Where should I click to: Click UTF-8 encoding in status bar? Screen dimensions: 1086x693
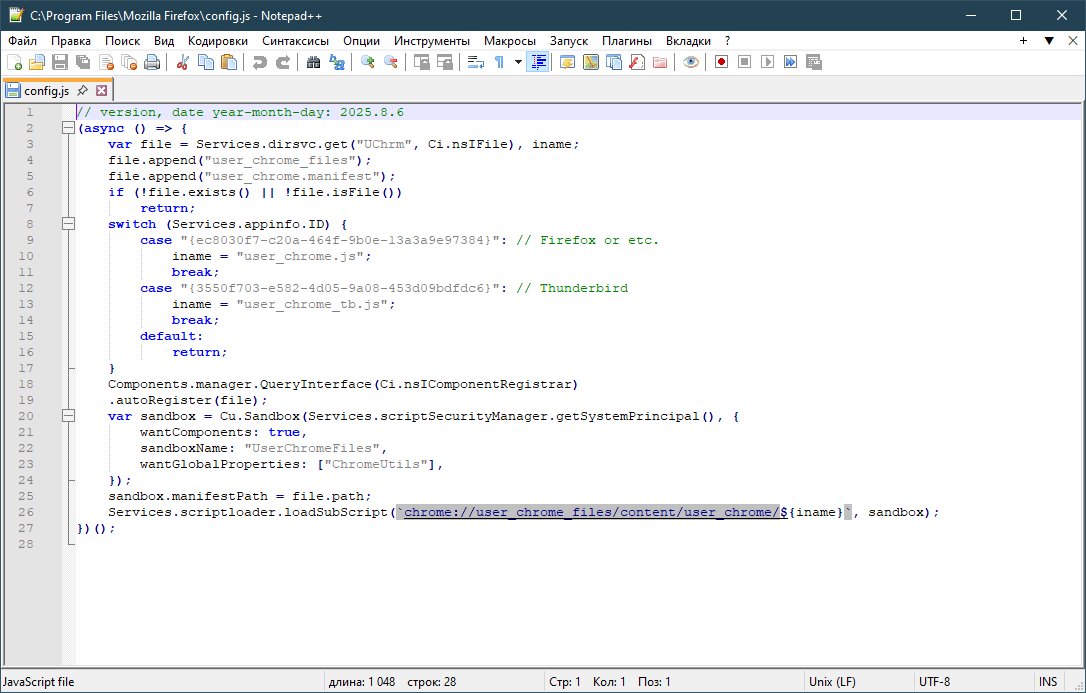pos(933,682)
